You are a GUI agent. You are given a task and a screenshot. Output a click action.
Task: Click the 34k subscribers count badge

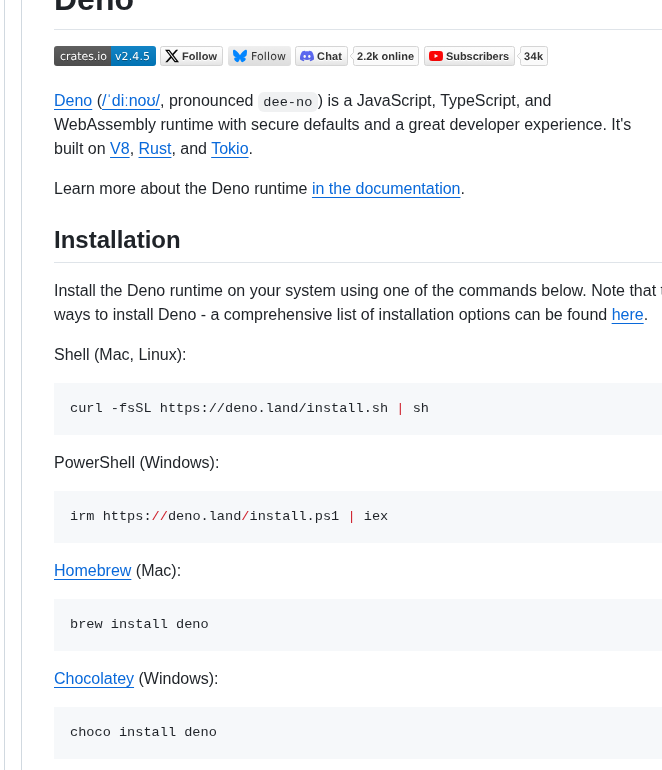533,56
